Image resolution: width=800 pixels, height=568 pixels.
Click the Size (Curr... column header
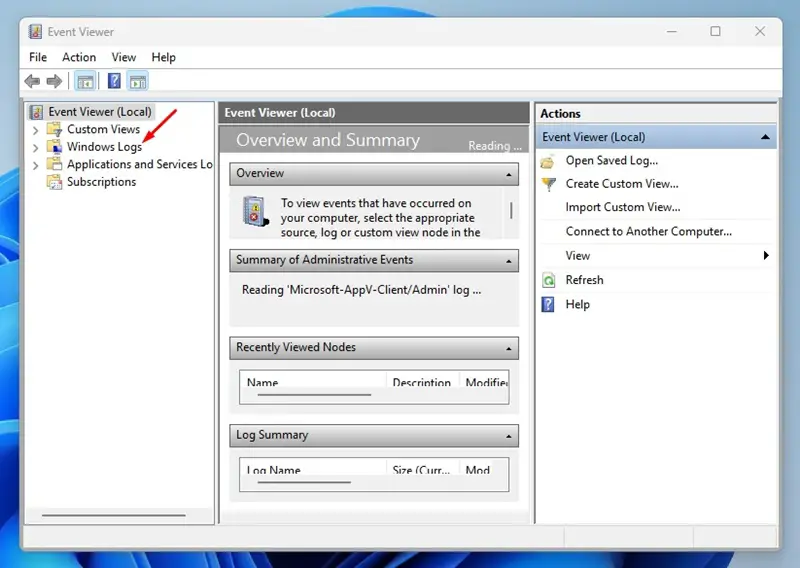[422, 469]
